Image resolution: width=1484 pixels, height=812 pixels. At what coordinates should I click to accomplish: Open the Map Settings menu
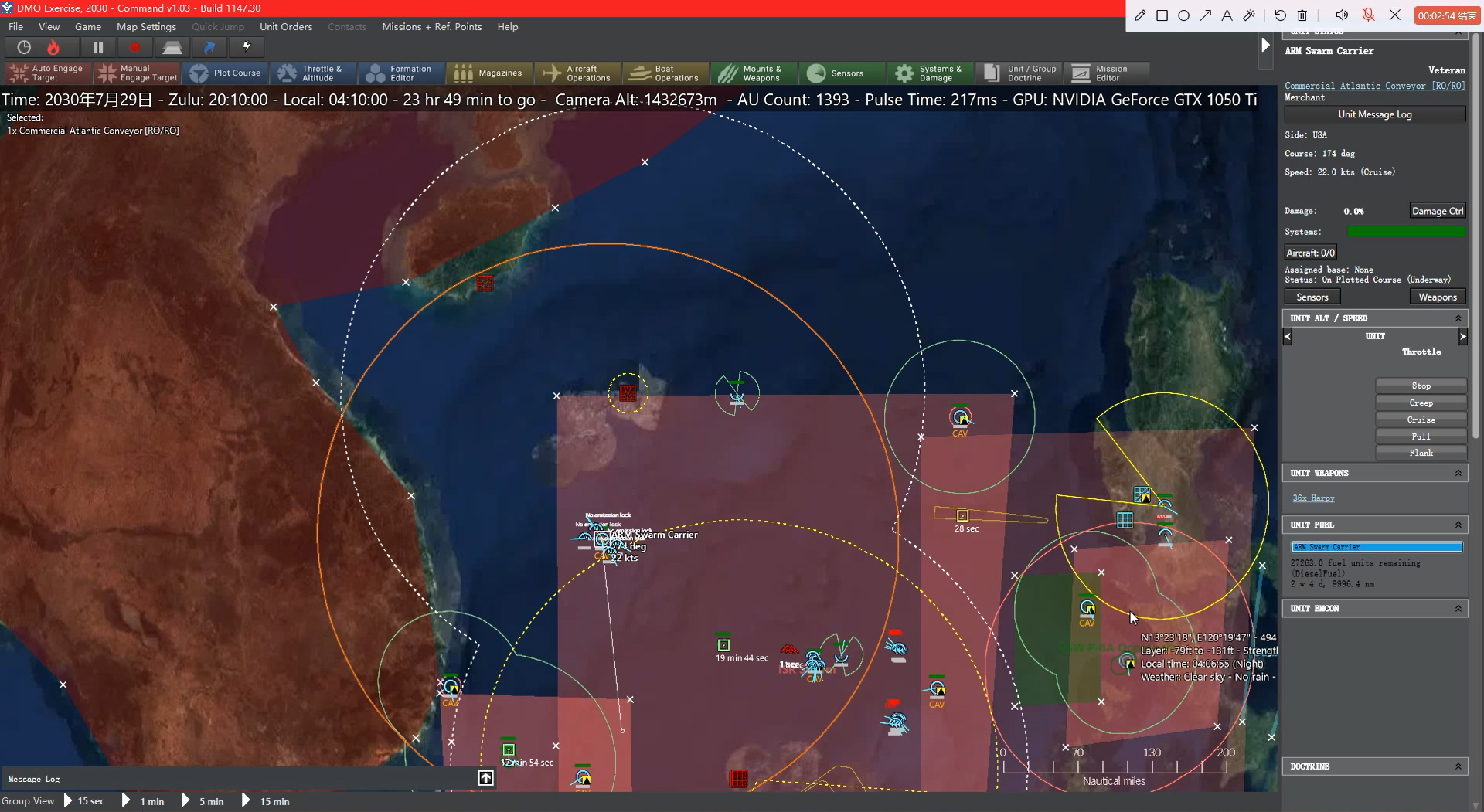coord(145,26)
